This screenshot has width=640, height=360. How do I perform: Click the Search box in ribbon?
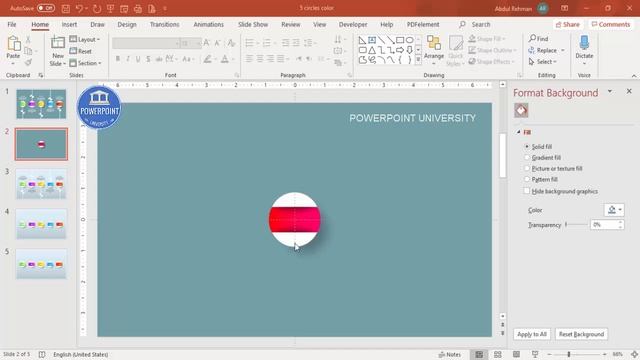pyautogui.click(x=480, y=24)
